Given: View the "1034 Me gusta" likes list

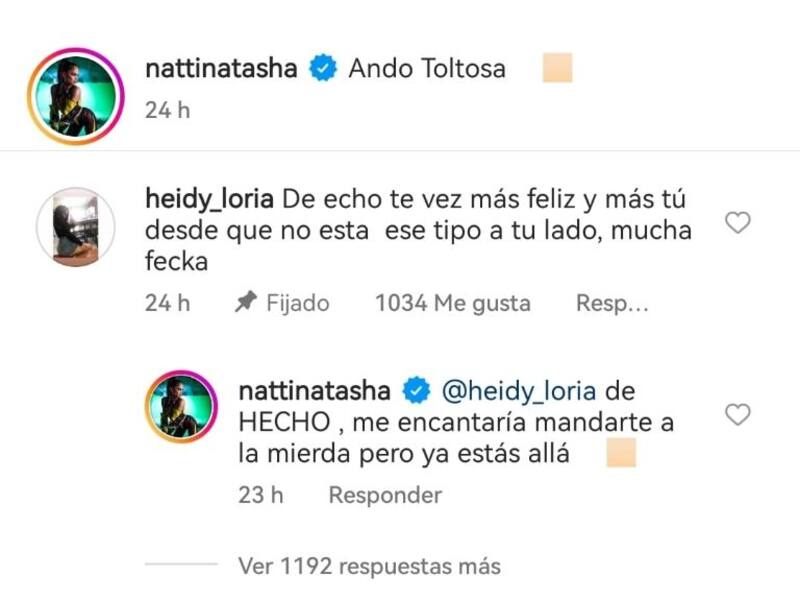Looking at the screenshot, I should pos(452,303).
